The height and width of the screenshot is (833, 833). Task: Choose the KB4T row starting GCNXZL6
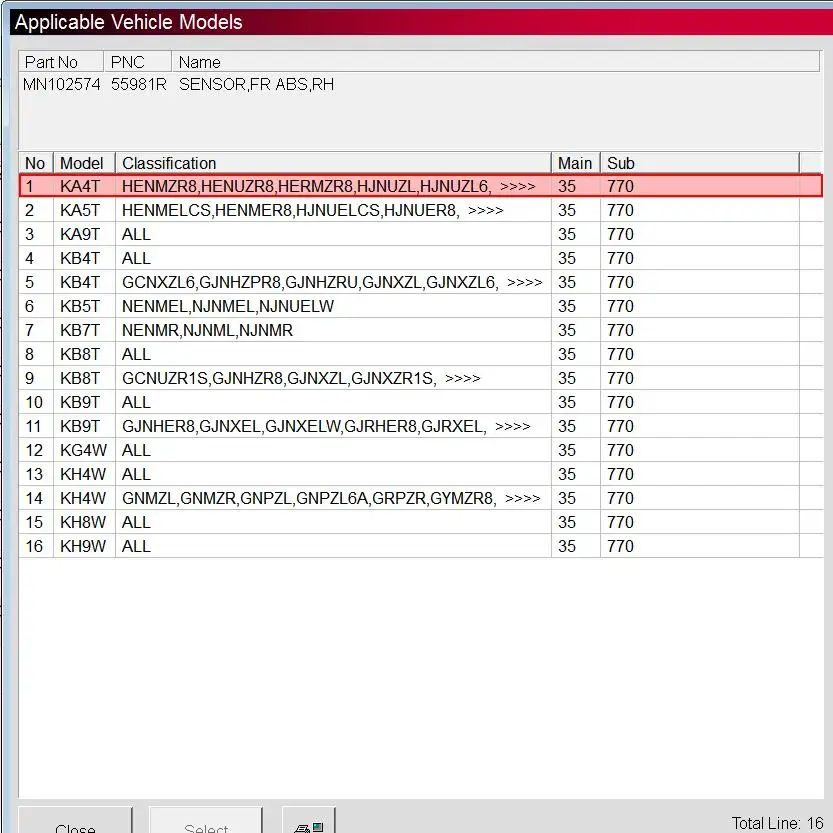click(421, 282)
